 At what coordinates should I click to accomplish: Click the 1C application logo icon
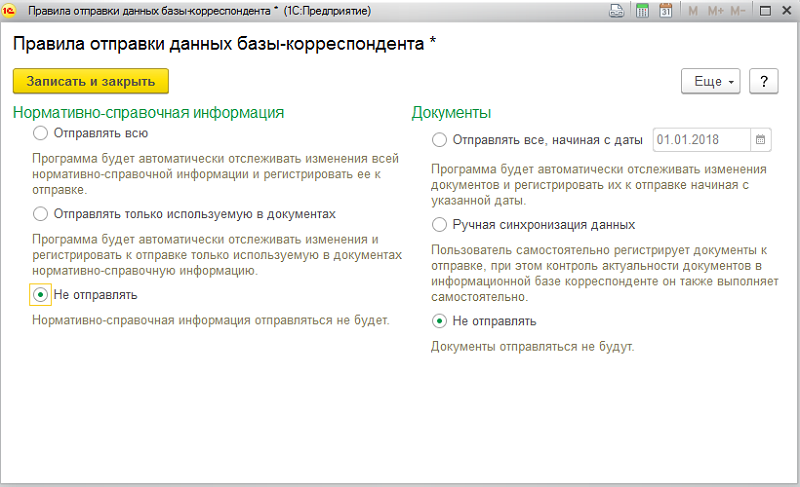tap(9, 11)
